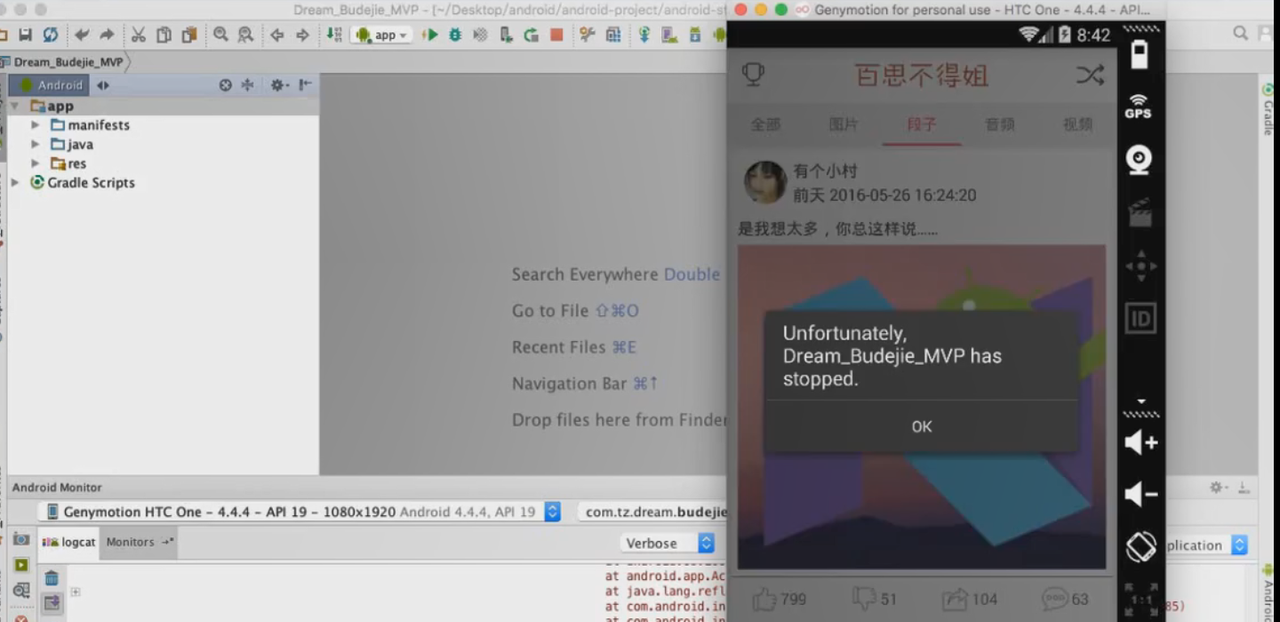
Task: Open the Dream_Budejie_MVP breadcrumb
Action: pyautogui.click(x=68, y=61)
